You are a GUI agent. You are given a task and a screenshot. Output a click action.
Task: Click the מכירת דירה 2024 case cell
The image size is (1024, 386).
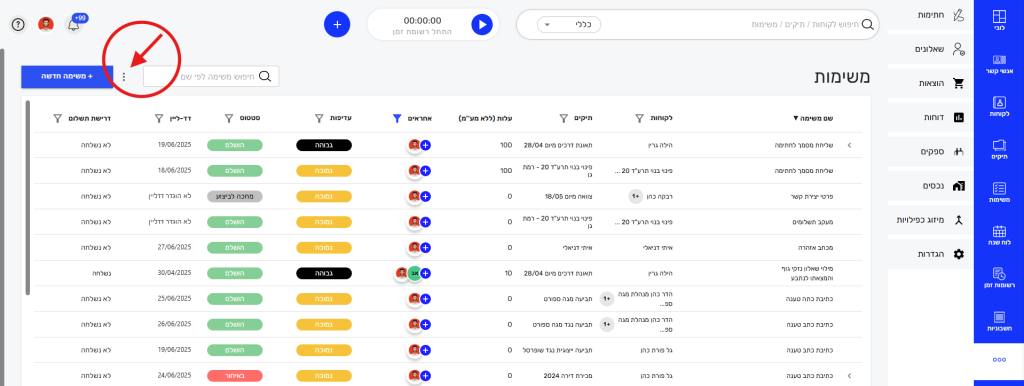point(568,376)
